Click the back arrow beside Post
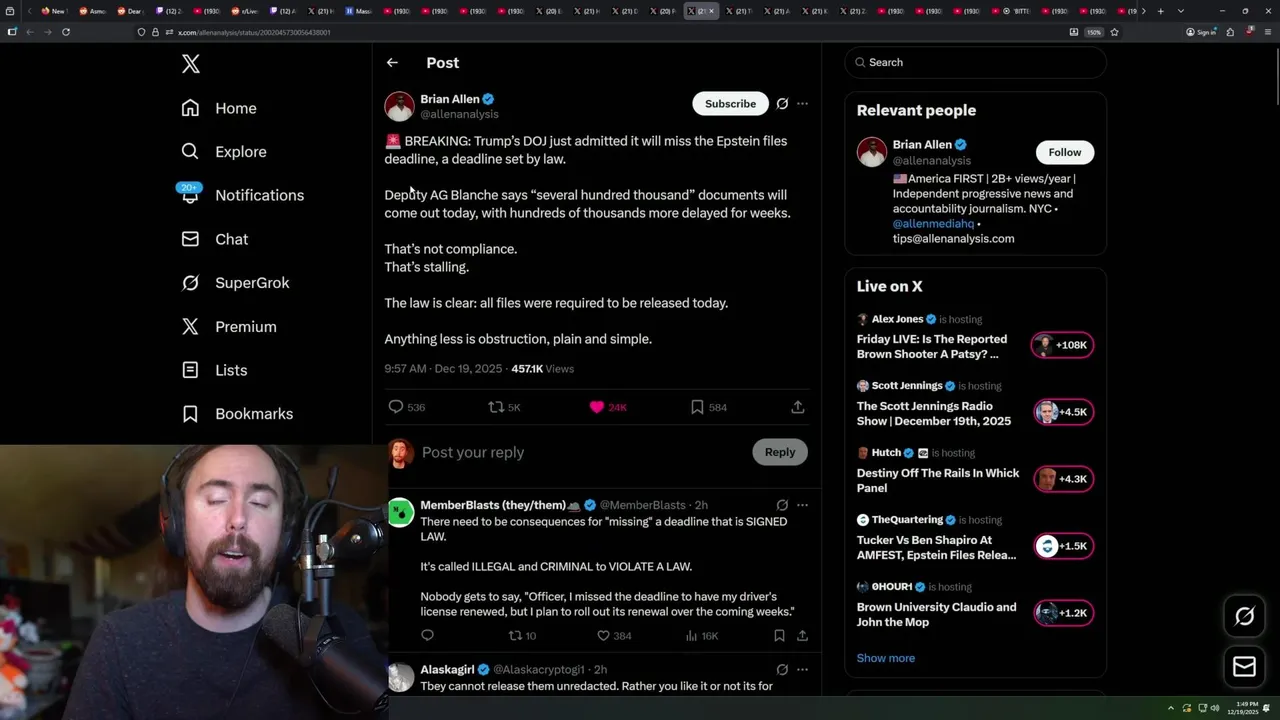The width and height of the screenshot is (1280, 720). [x=392, y=62]
